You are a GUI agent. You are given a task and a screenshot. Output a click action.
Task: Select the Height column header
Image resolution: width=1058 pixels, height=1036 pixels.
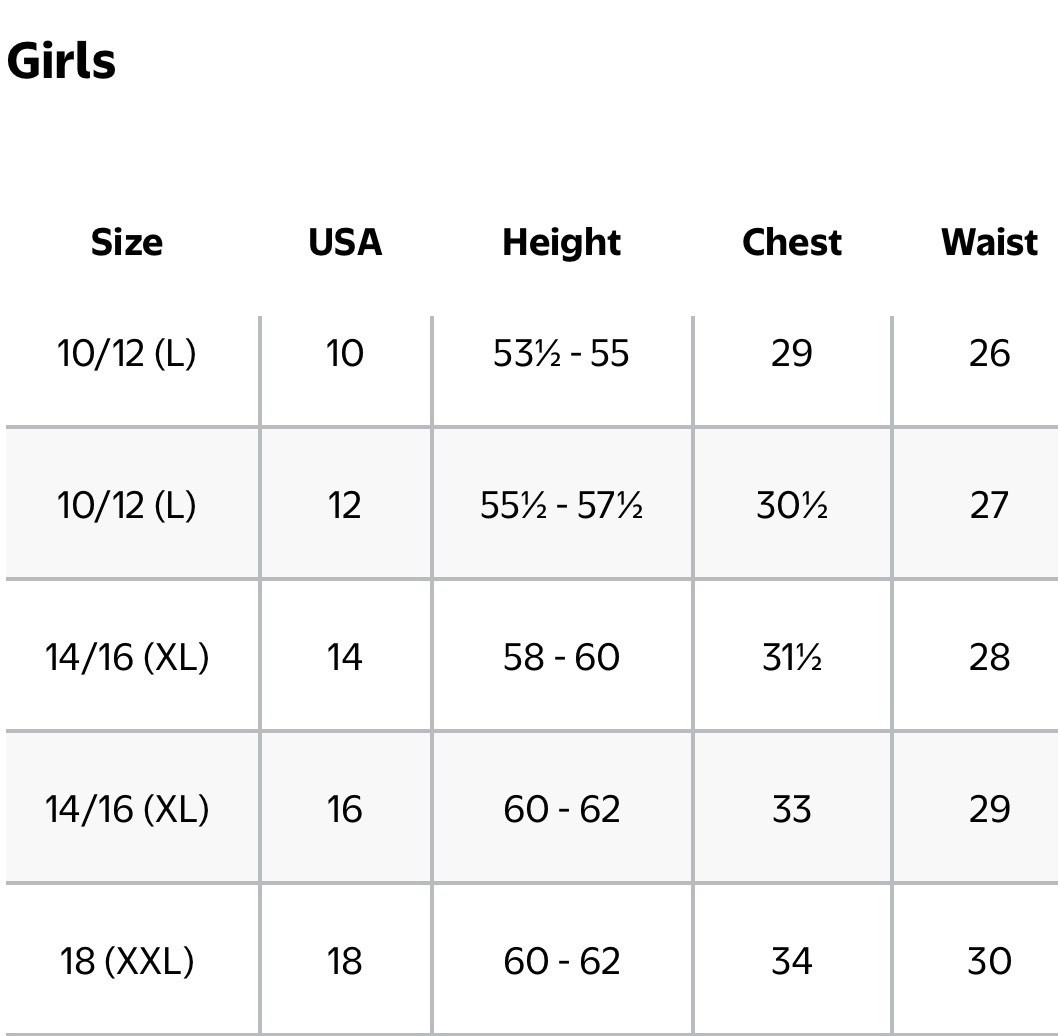point(561,242)
